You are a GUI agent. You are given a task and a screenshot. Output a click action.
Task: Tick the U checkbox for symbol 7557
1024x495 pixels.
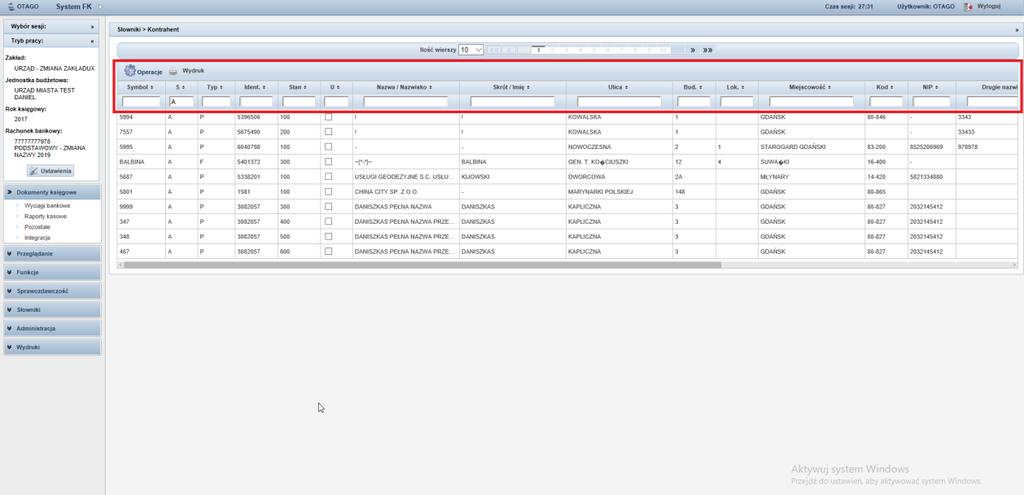(x=328, y=132)
